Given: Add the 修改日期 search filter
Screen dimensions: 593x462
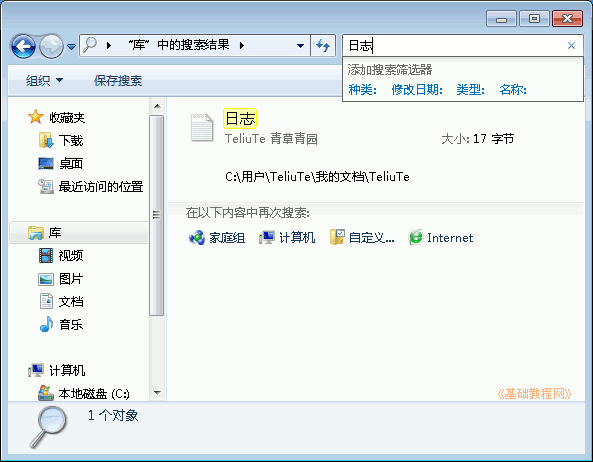Looking at the screenshot, I should pos(417,90).
